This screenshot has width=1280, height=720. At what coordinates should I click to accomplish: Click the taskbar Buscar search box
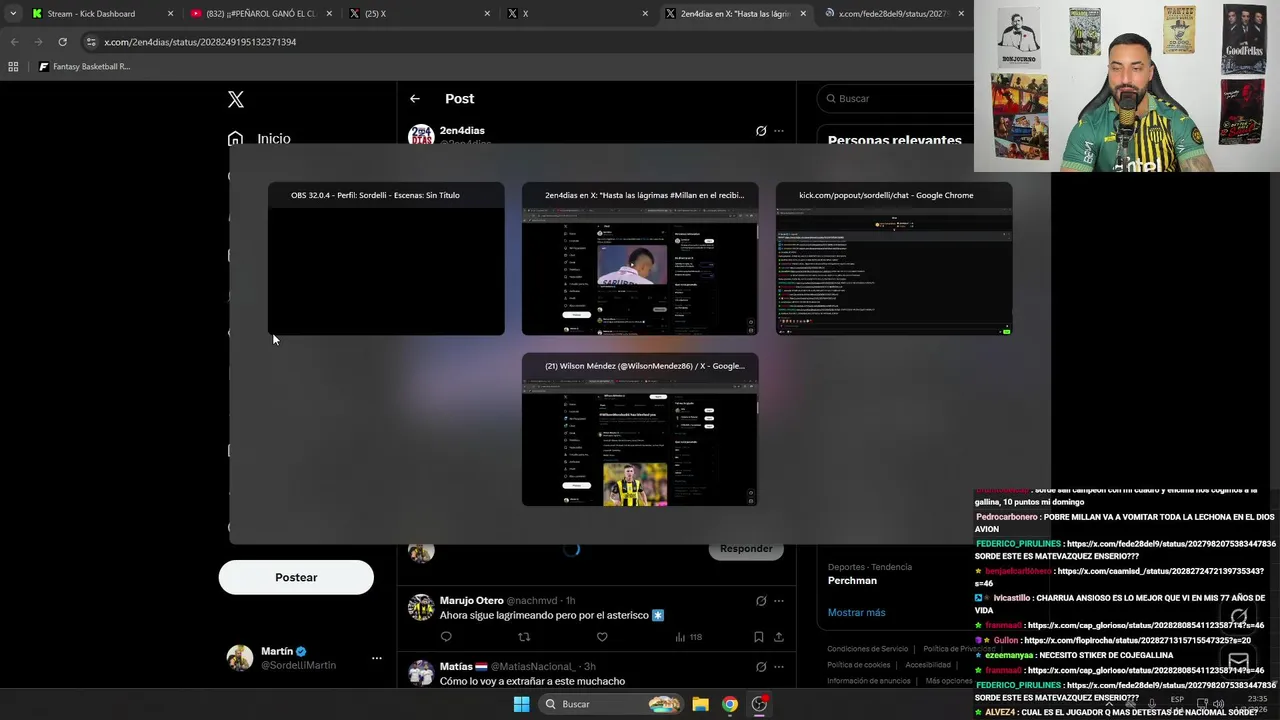click(x=613, y=704)
